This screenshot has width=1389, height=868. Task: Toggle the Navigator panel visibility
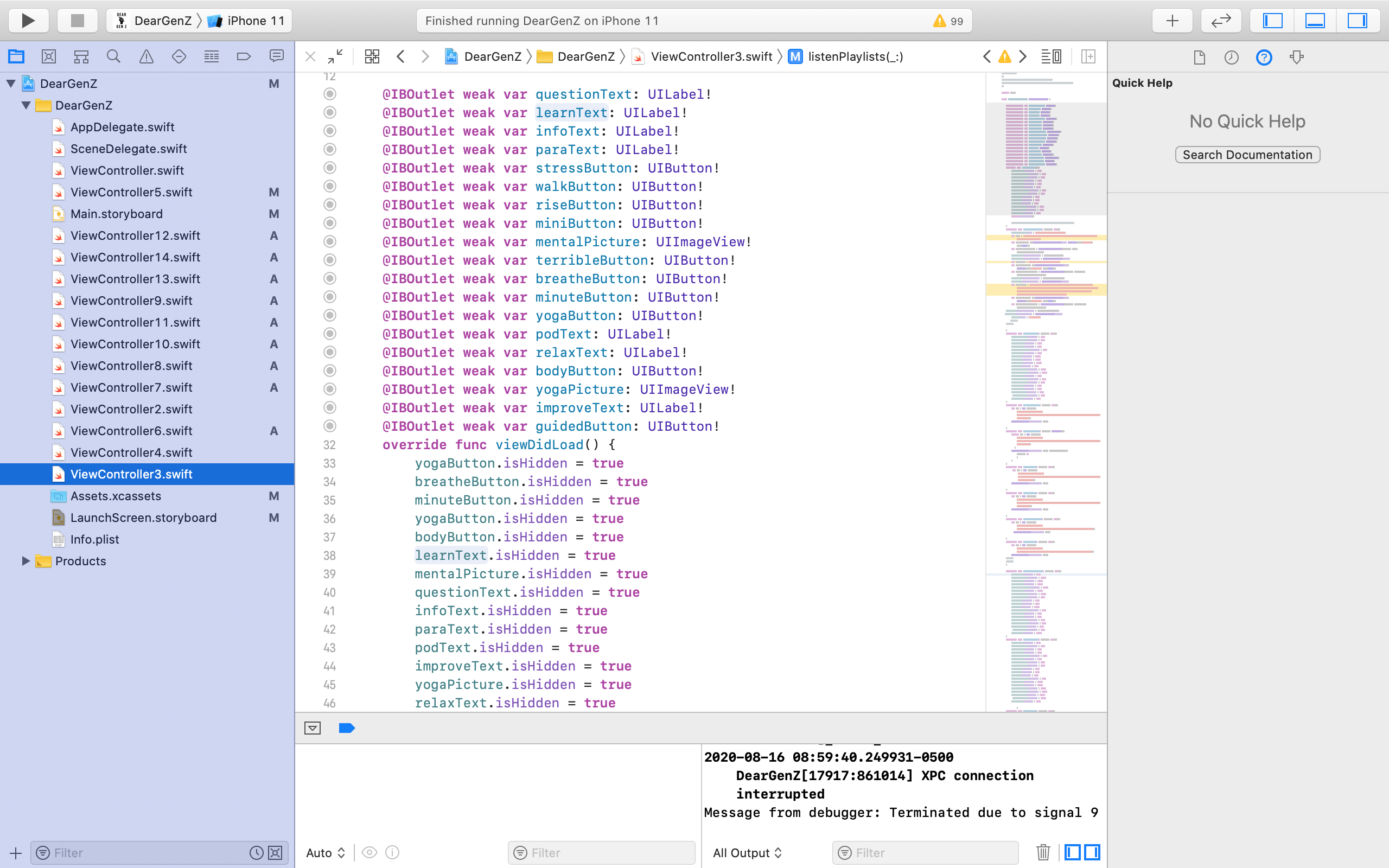1272,21
